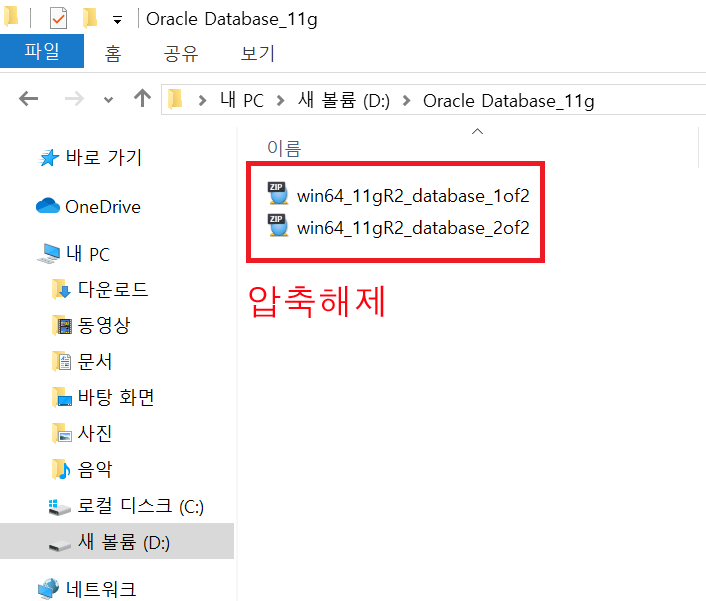The image size is (706, 601).
Task: Switch to the 홈 ribbon tab
Action: coord(113,53)
